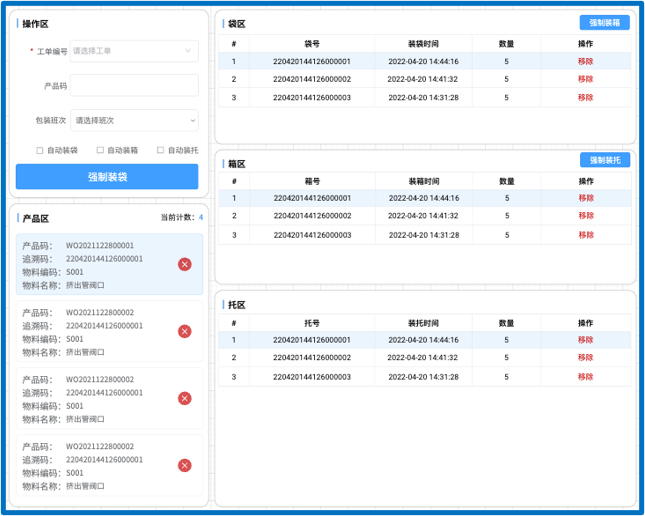
Task: Click the 强制装箱 button in 袋区
Action: click(x=604, y=23)
